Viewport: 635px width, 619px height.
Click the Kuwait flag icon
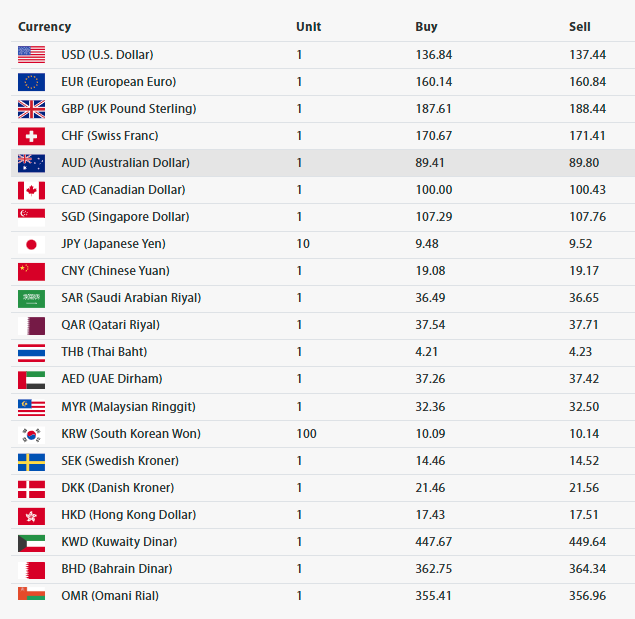(x=31, y=543)
